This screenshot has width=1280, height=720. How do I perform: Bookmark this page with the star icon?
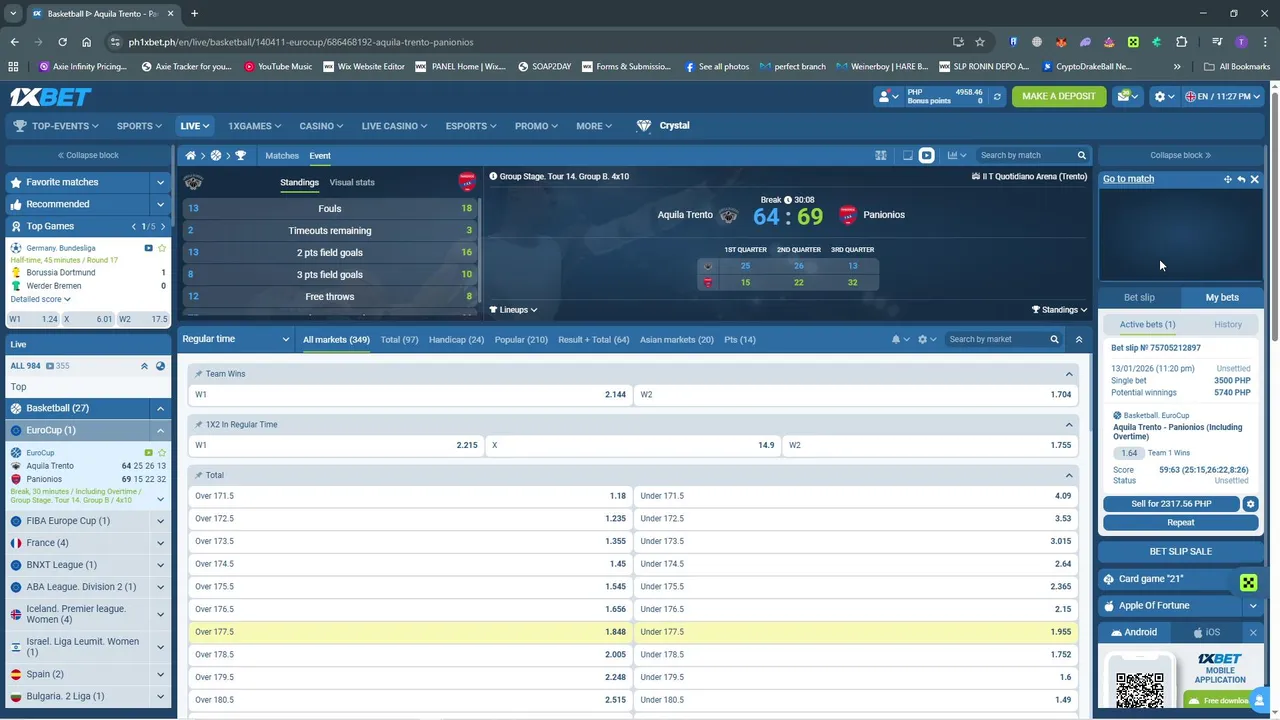click(980, 42)
